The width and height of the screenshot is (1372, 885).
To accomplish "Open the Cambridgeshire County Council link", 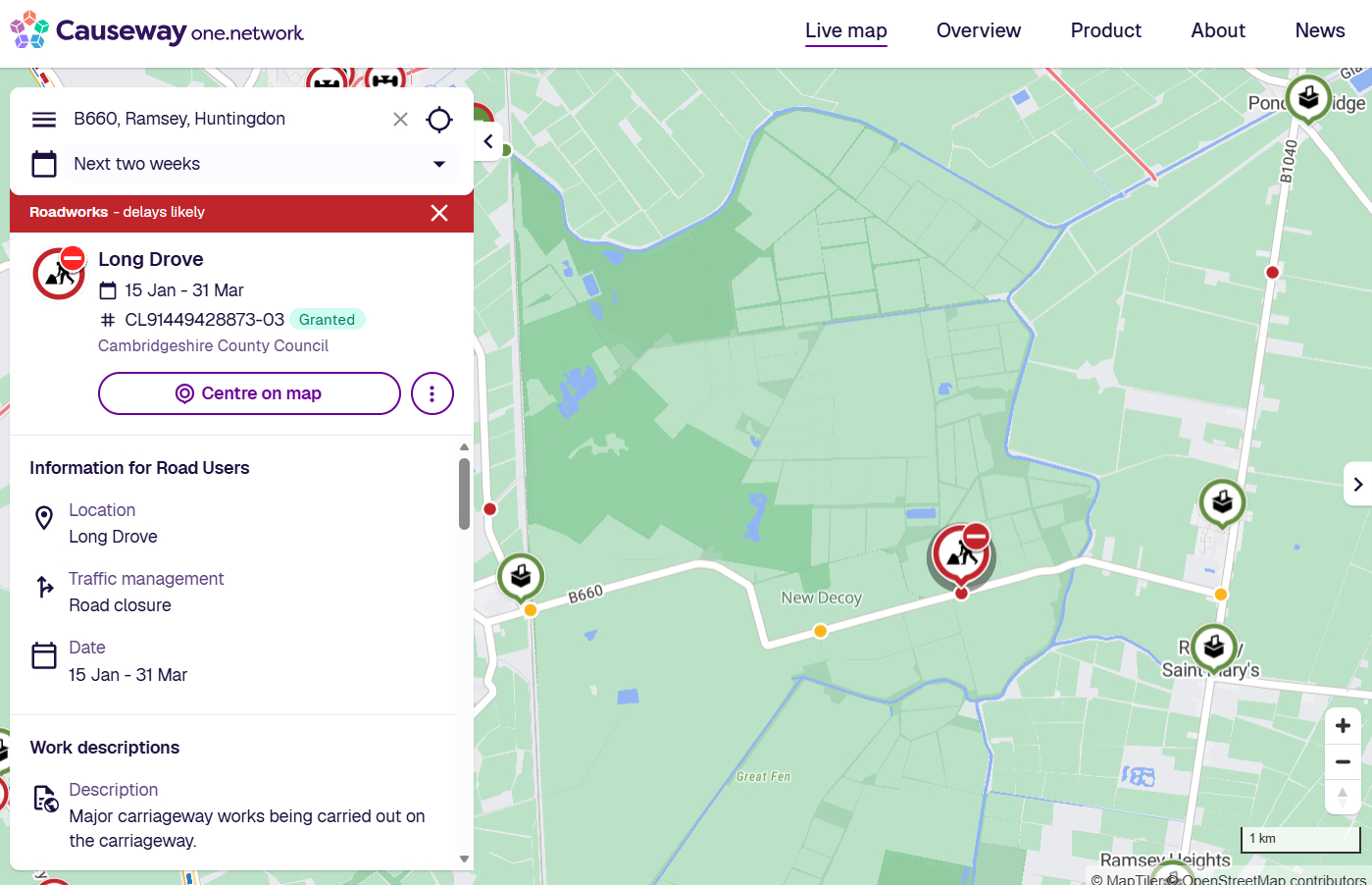I will tap(213, 345).
